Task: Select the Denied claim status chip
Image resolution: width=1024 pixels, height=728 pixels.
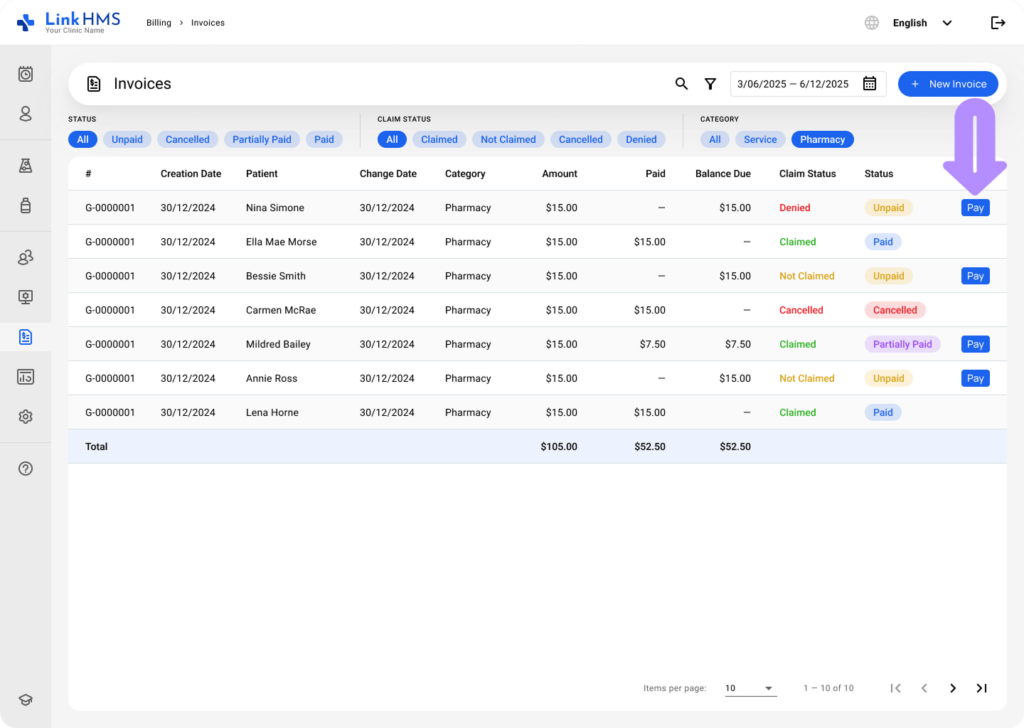Action: 641,139
